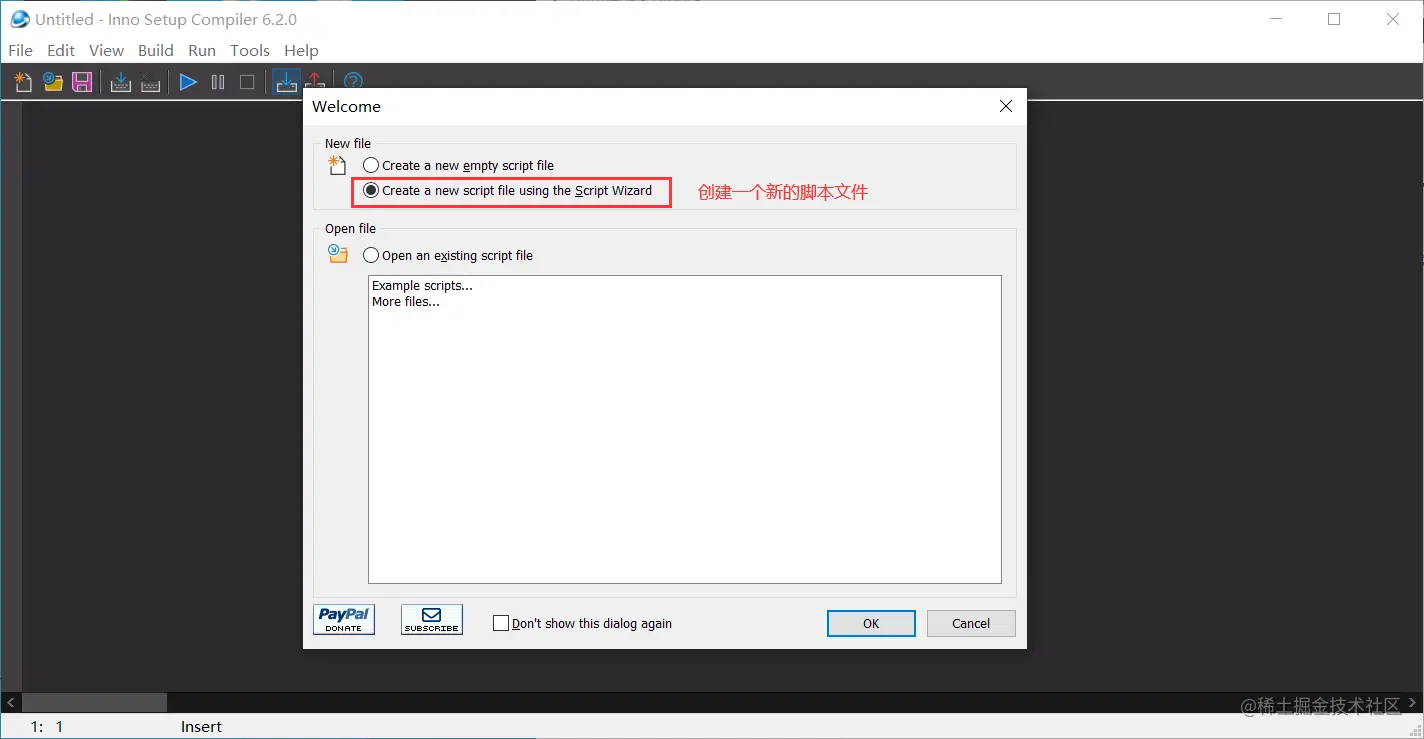The width and height of the screenshot is (1424, 739).
Task: Click the Save floppy disk icon
Action: click(x=83, y=82)
